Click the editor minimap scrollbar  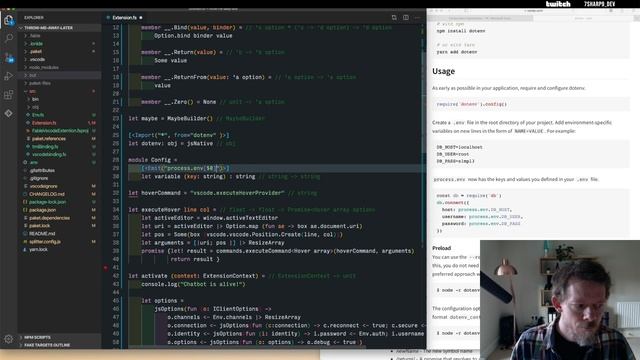(423, 186)
